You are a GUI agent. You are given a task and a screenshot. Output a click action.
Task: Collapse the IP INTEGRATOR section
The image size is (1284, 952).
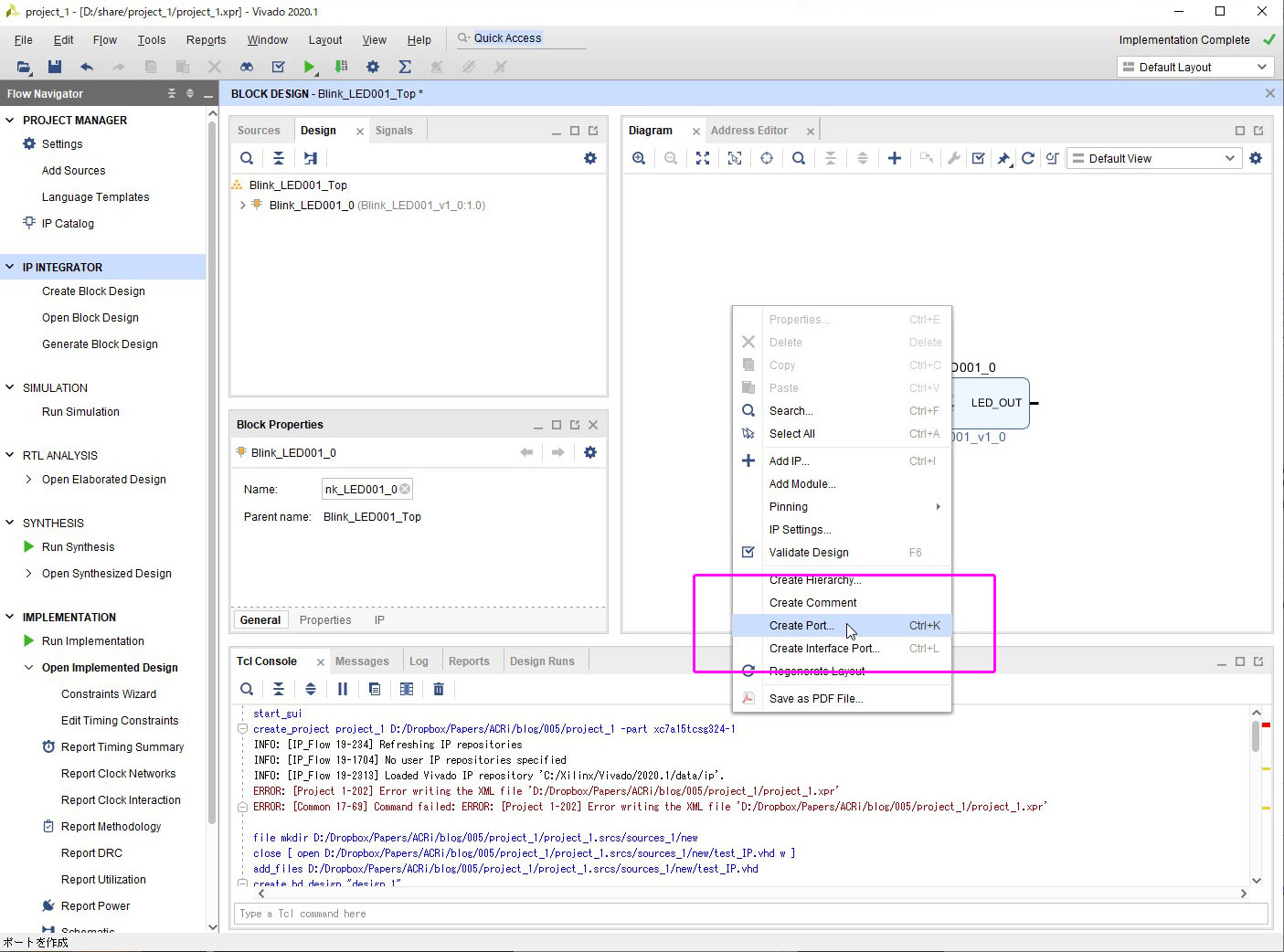[10, 267]
